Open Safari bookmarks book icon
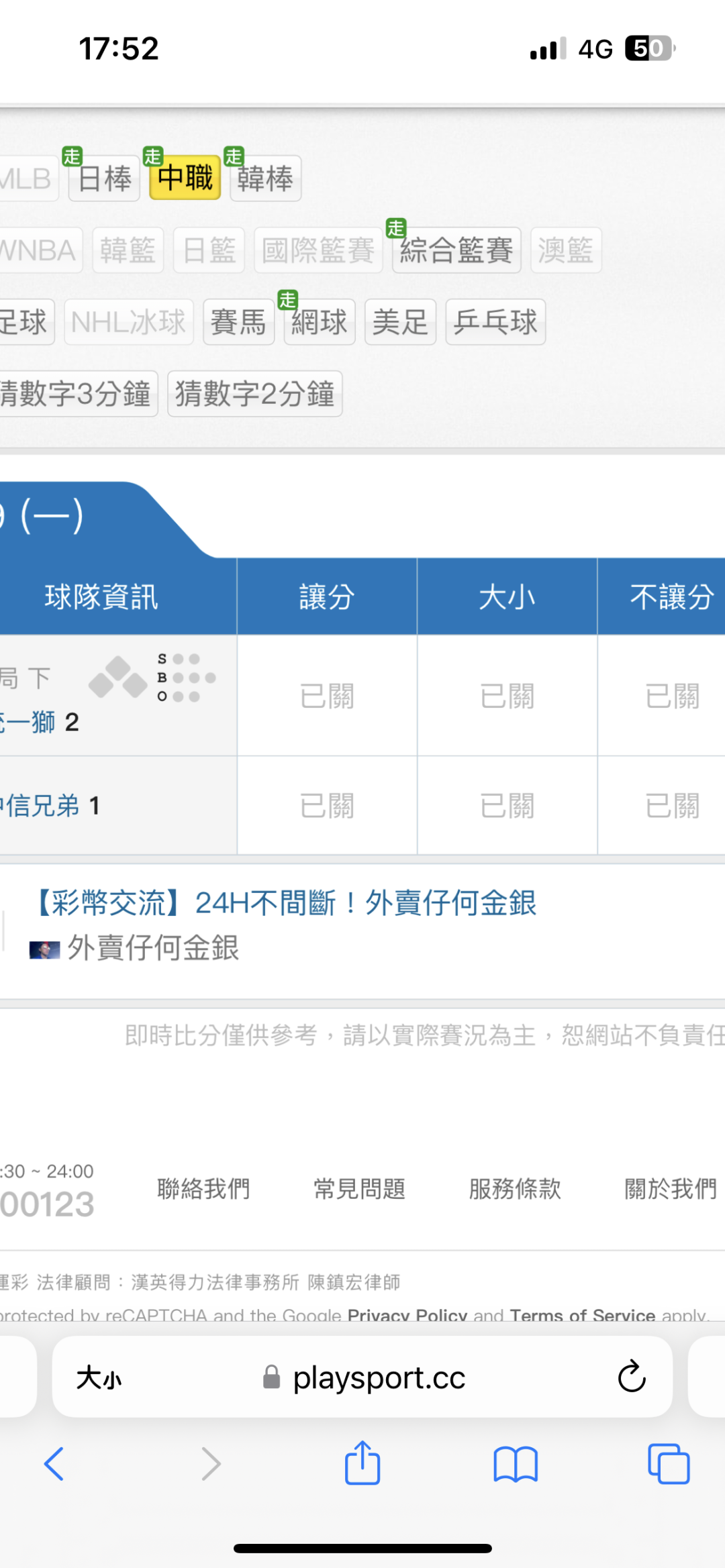The image size is (725, 1568). (x=516, y=1464)
